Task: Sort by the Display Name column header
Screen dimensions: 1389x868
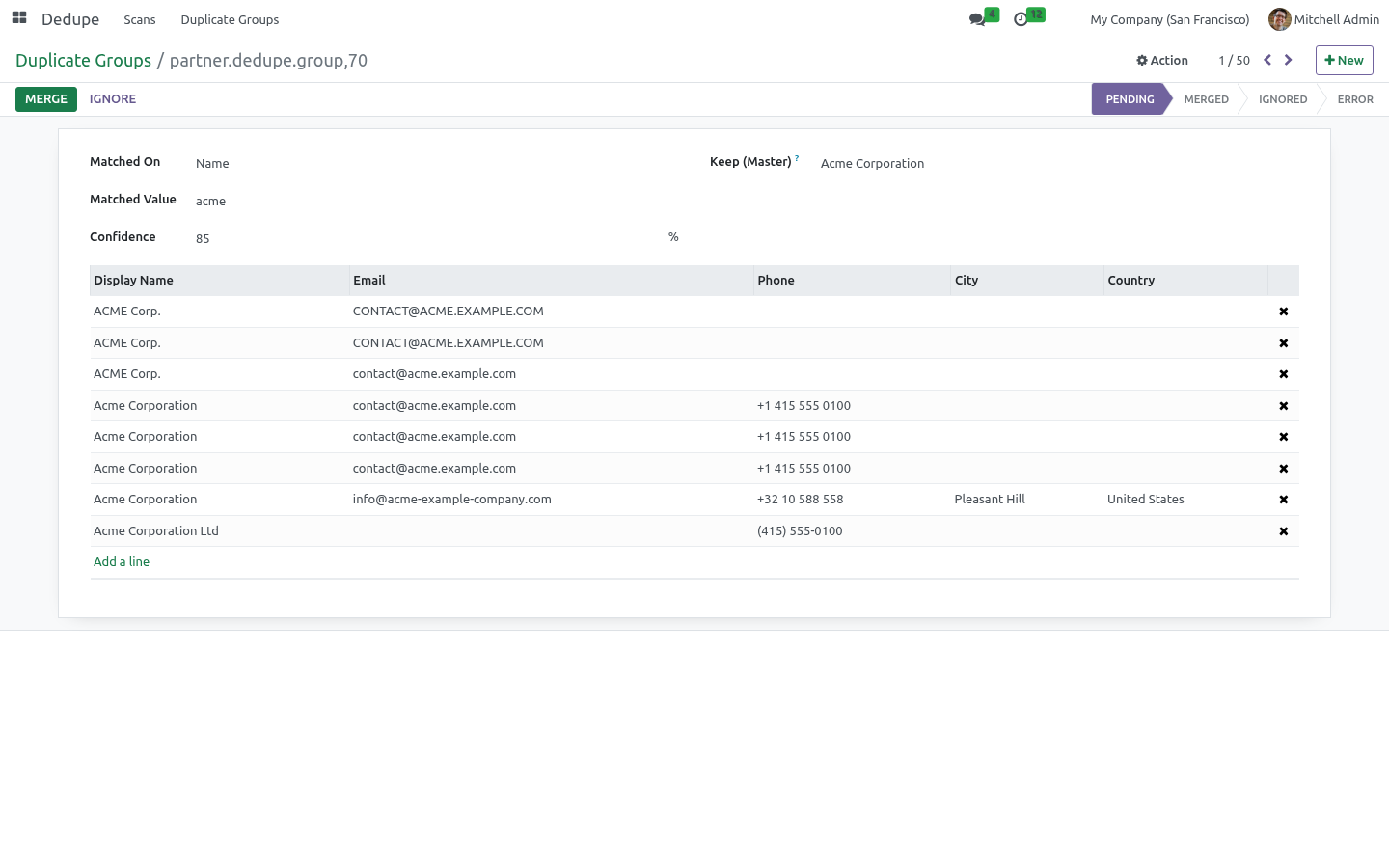Action: [x=219, y=281]
